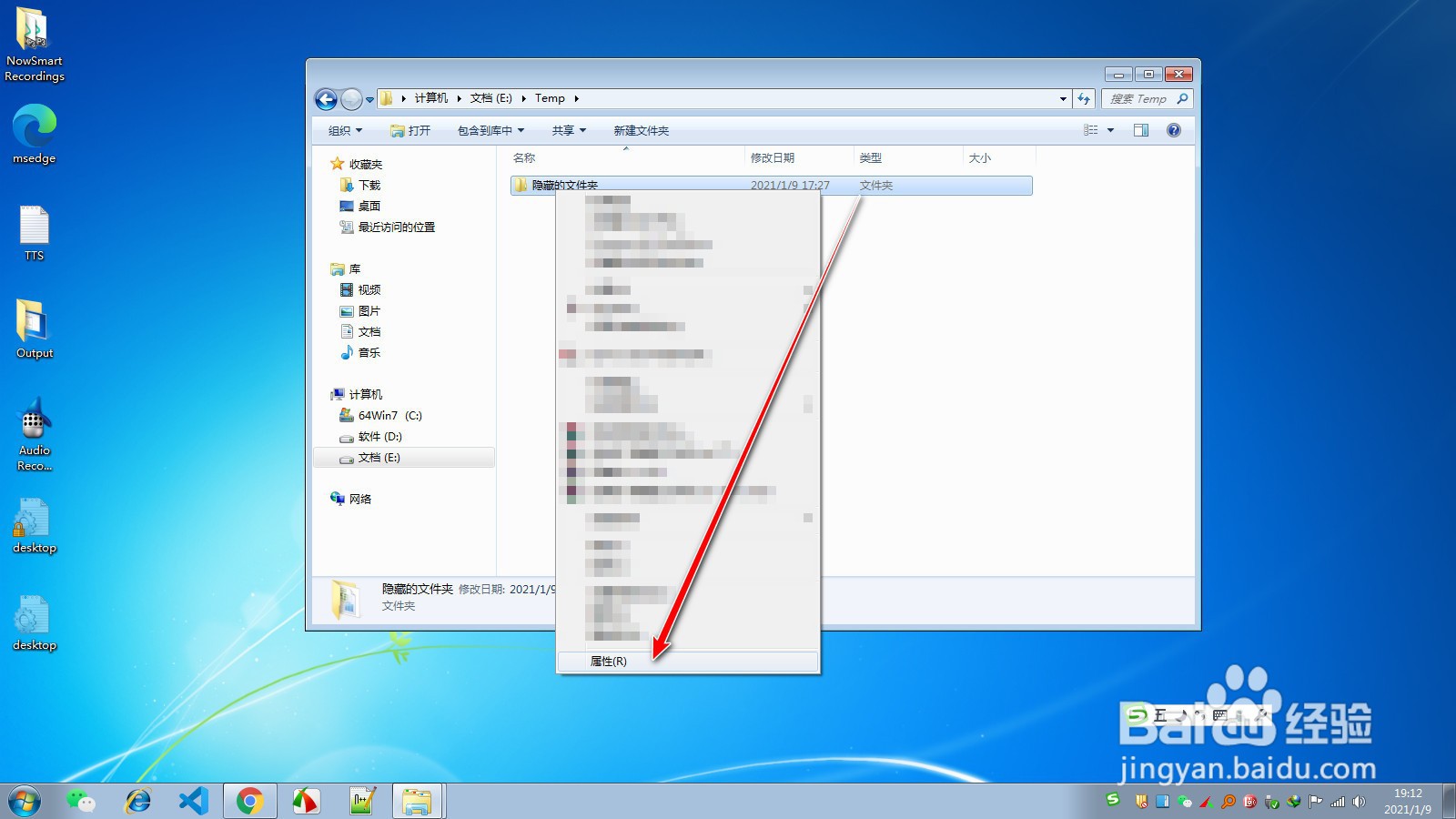
Task: Select 音乐 library in the navigation pane
Action: coord(360,352)
